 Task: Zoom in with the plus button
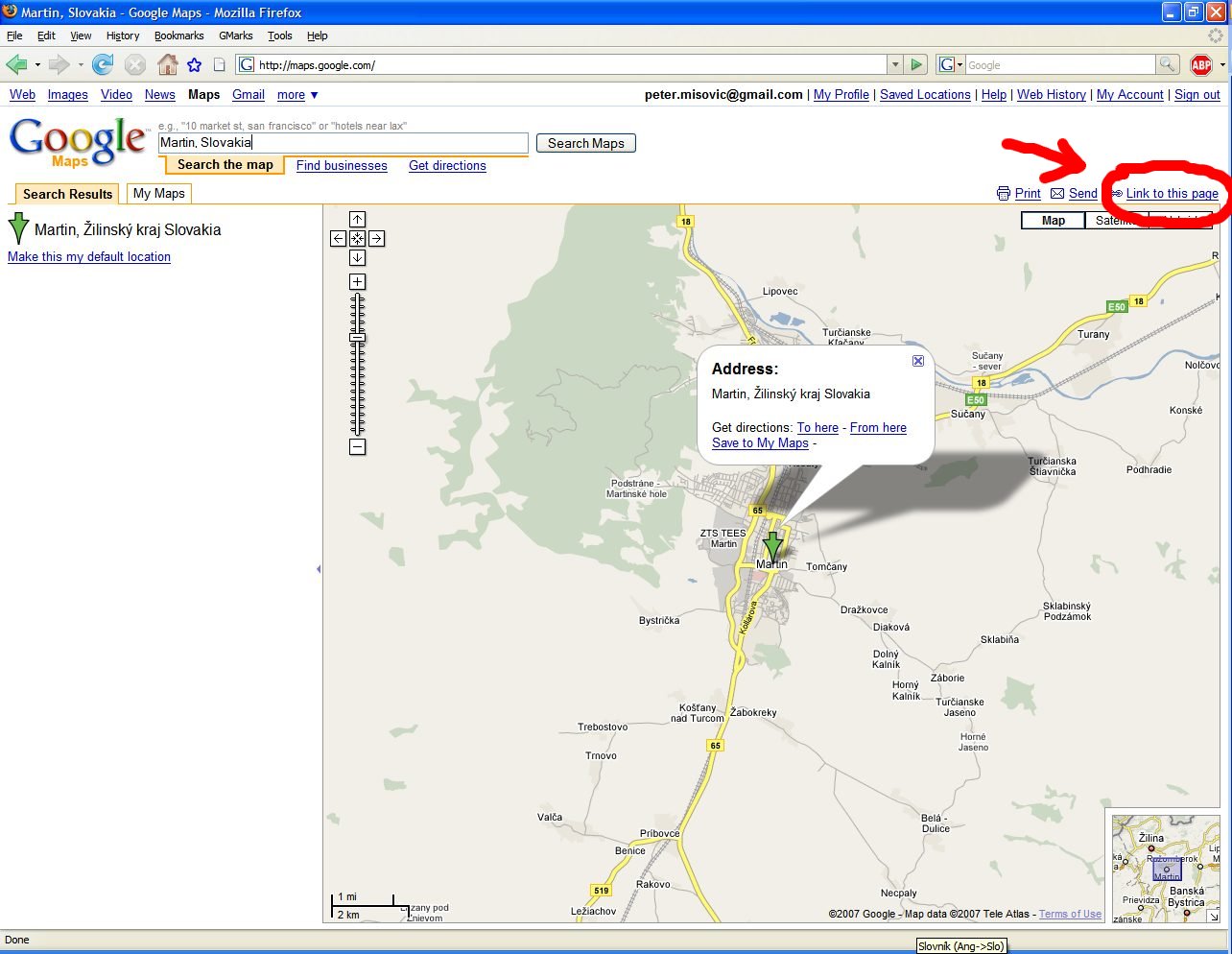pos(357,281)
